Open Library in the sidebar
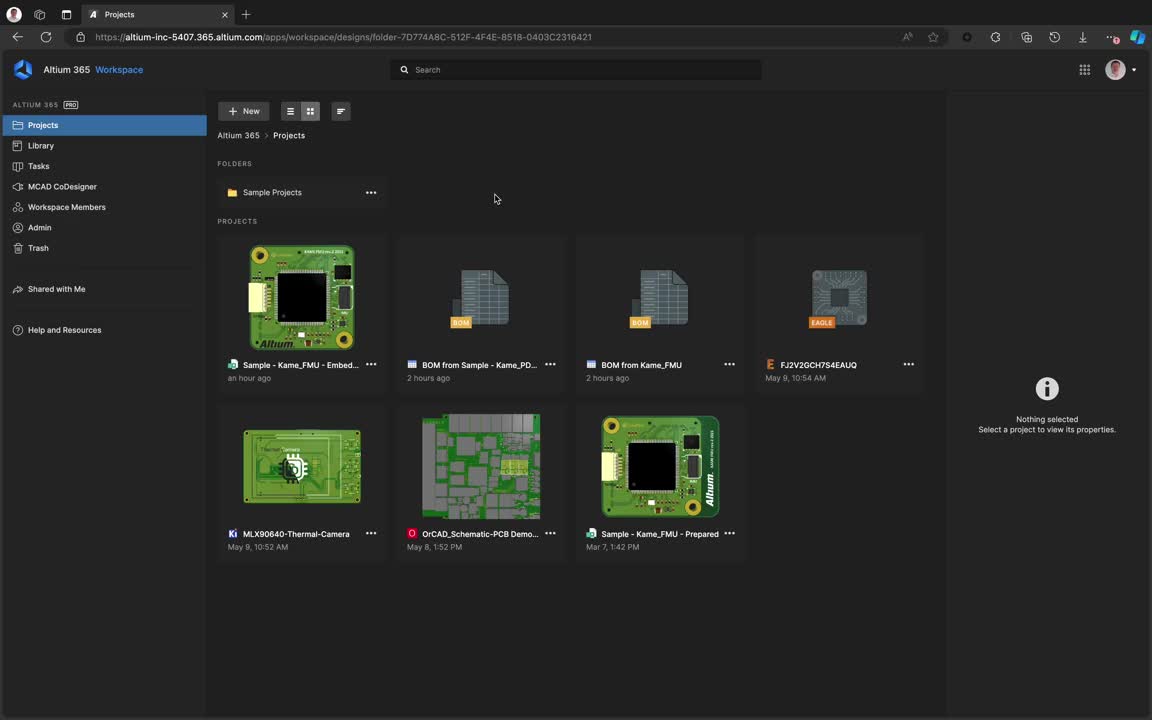The width and height of the screenshot is (1152, 720). [41, 146]
